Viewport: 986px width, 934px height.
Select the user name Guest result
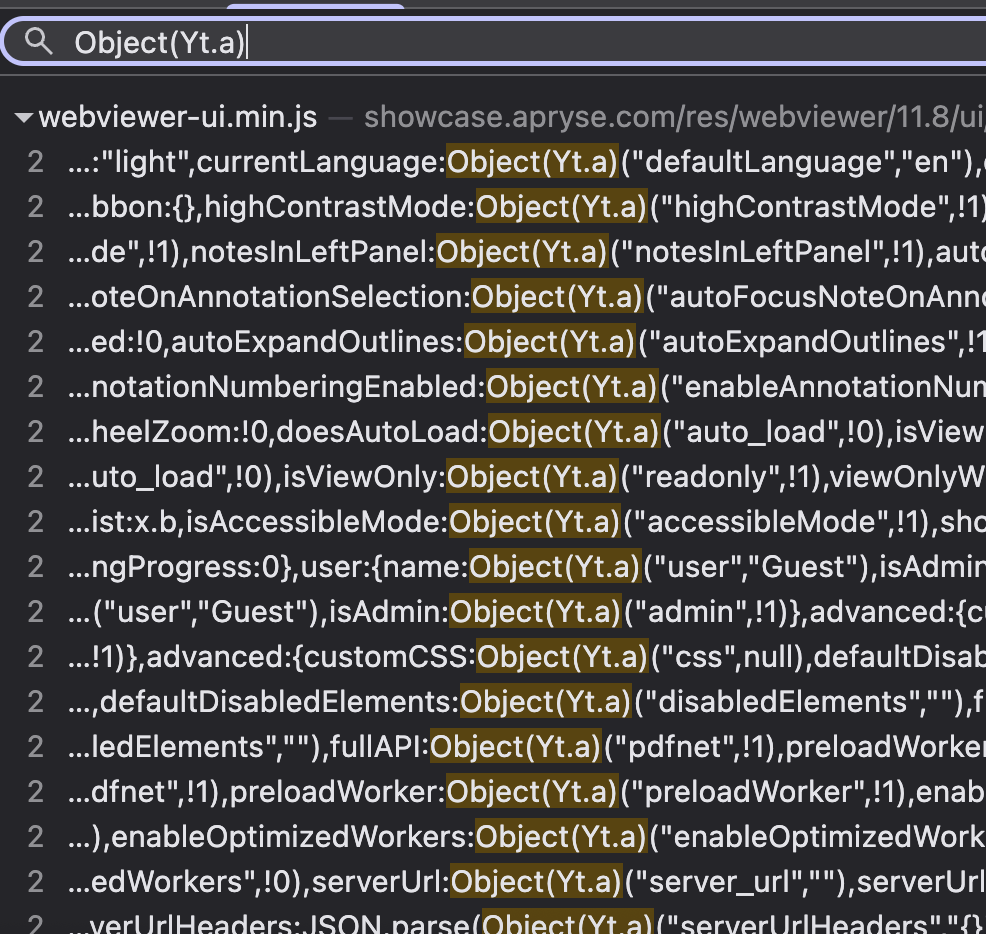point(500,567)
